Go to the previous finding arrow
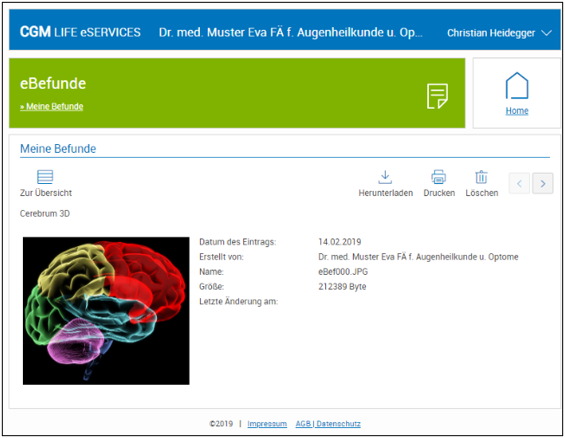This screenshot has height=438, width=565. tap(519, 184)
